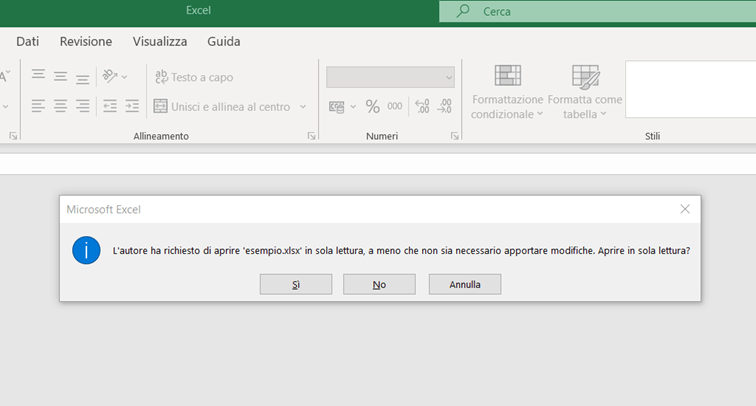This screenshot has height=406, width=756.
Task: Click Annulla to cancel opening
Action: (x=465, y=284)
